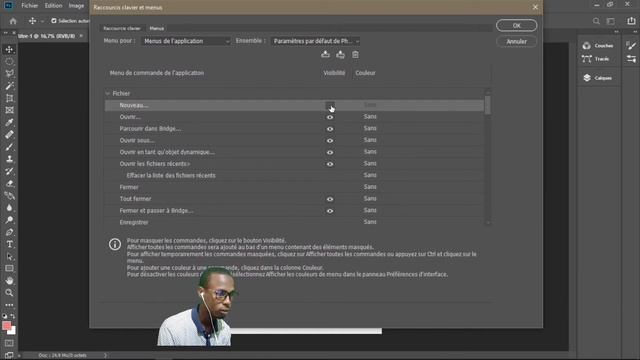640x360 pixels.
Task: Open the Menu pour dropdown
Action: [186, 41]
